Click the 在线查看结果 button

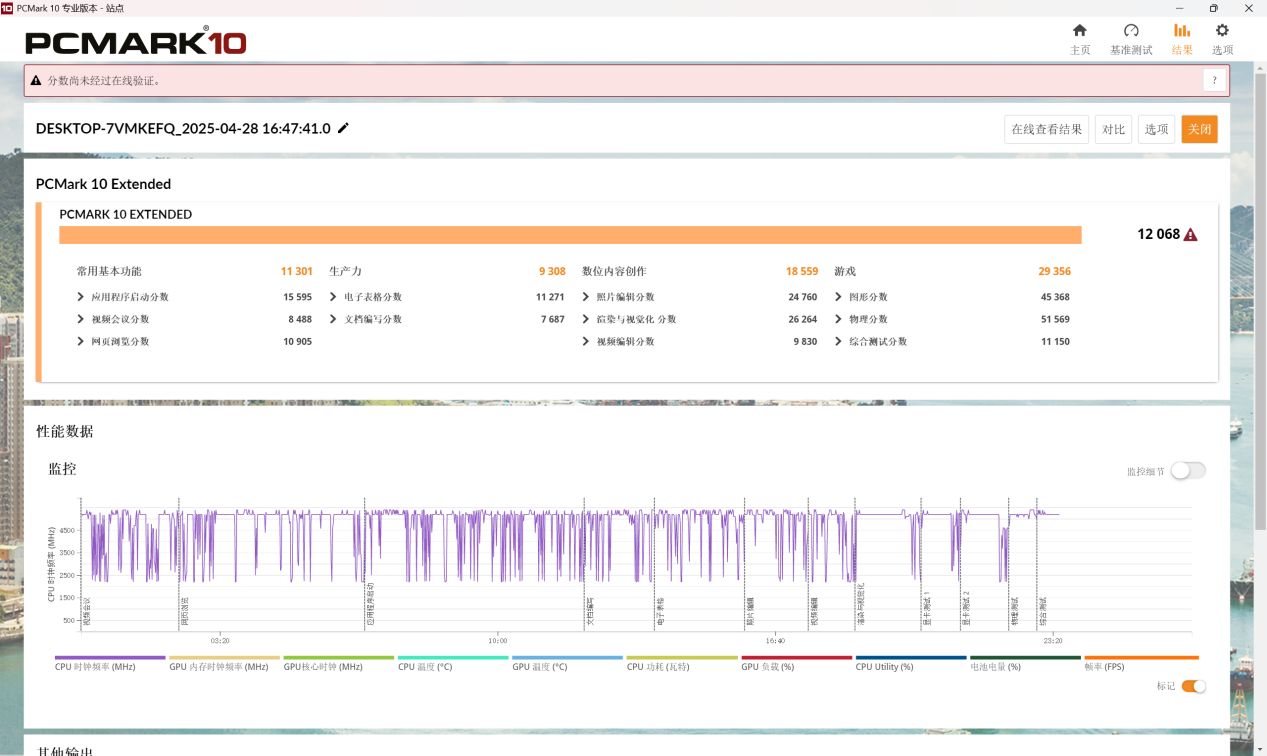tap(1046, 129)
